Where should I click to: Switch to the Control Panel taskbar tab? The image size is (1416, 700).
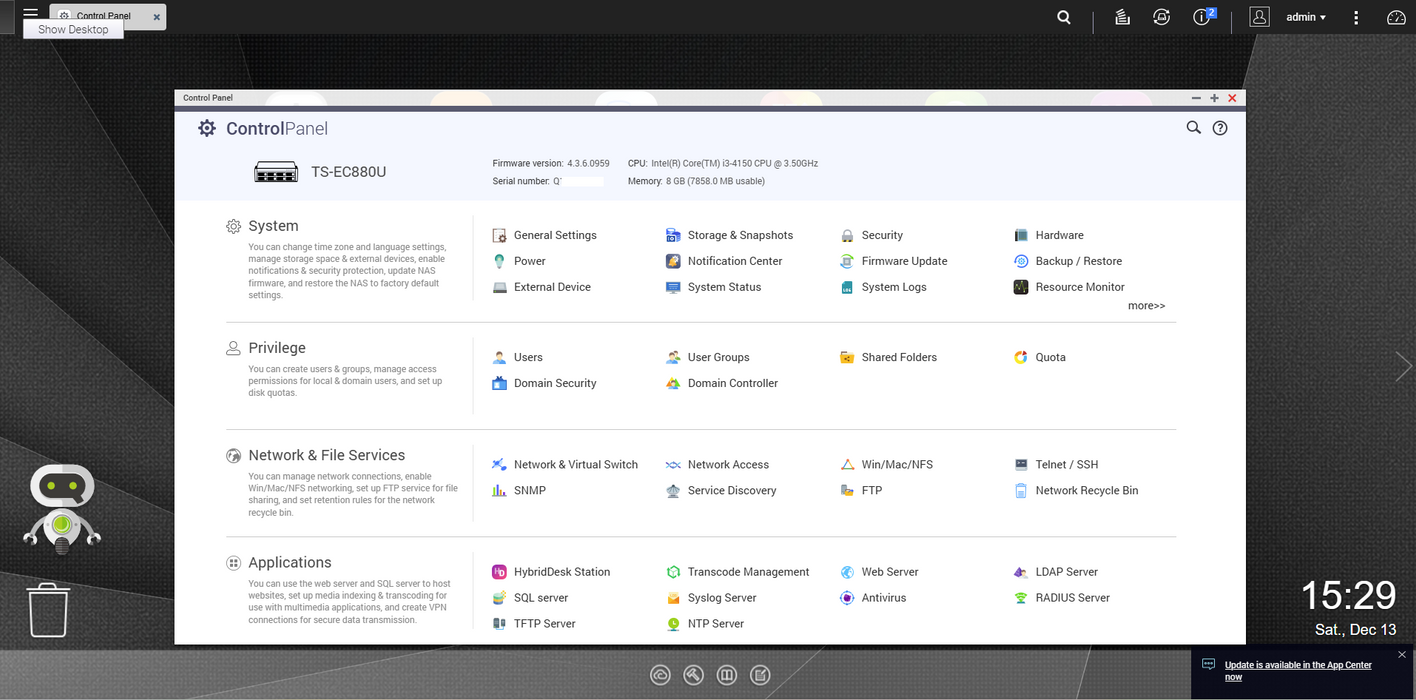104,17
